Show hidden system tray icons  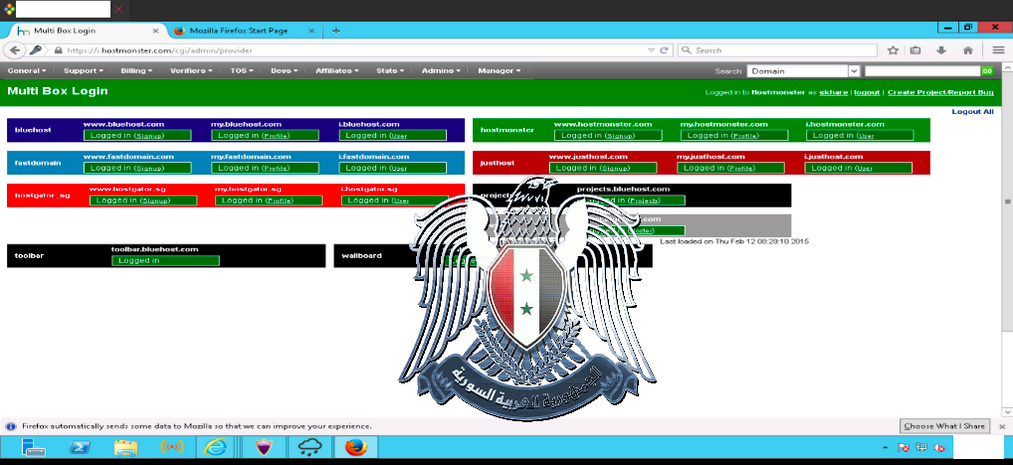884,448
